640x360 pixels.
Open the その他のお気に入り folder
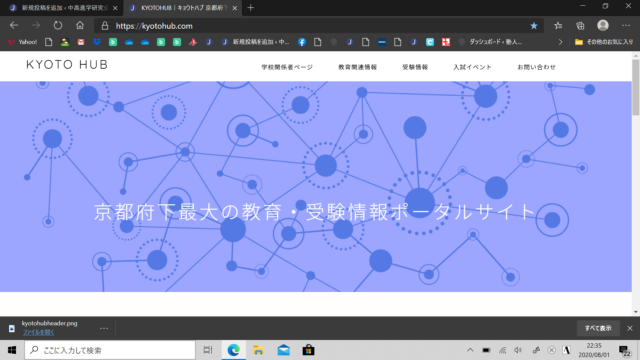604,42
